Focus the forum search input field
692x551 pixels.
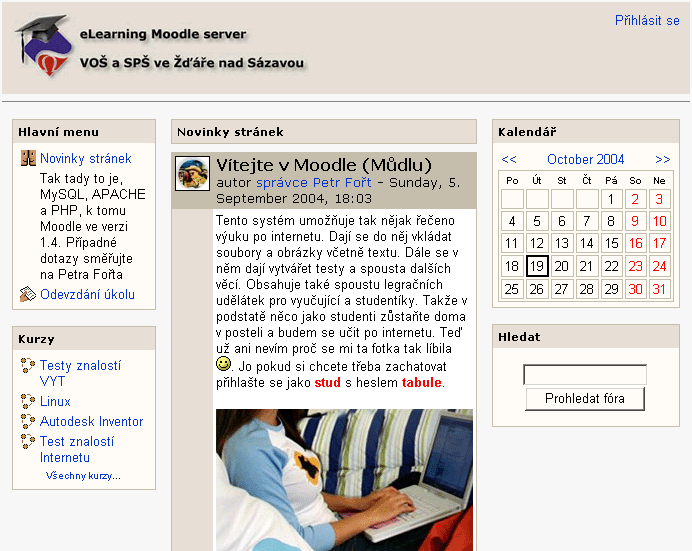[x=585, y=375]
